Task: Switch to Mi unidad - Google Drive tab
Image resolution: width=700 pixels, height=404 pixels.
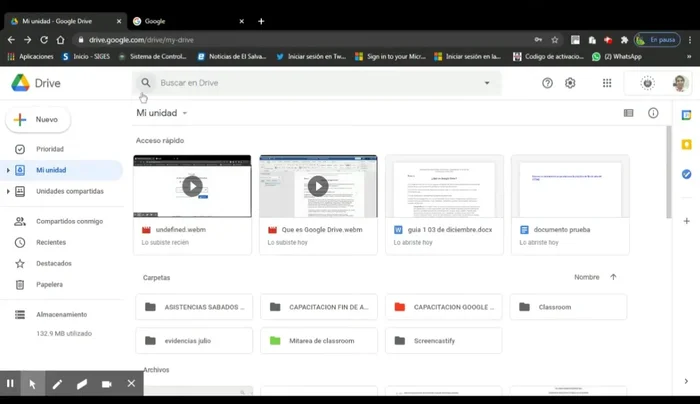Action: (x=66, y=21)
